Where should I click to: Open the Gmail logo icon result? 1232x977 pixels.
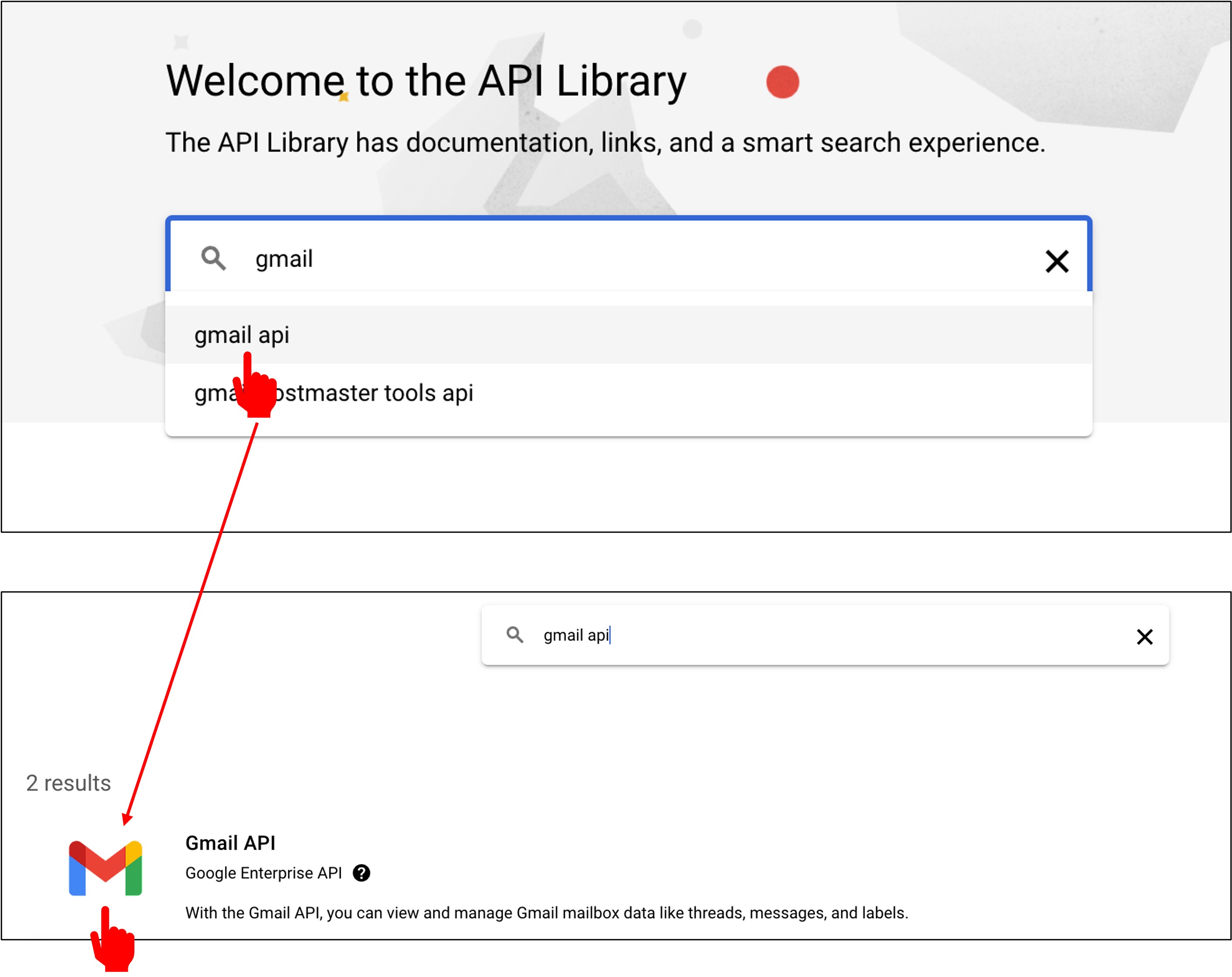(x=105, y=868)
